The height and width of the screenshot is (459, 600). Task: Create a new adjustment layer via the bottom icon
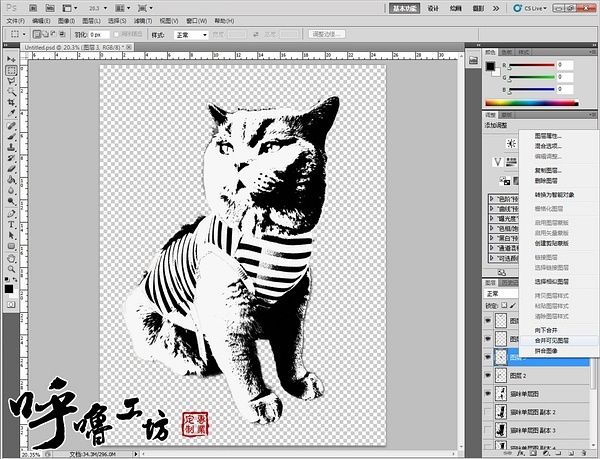tap(546, 453)
